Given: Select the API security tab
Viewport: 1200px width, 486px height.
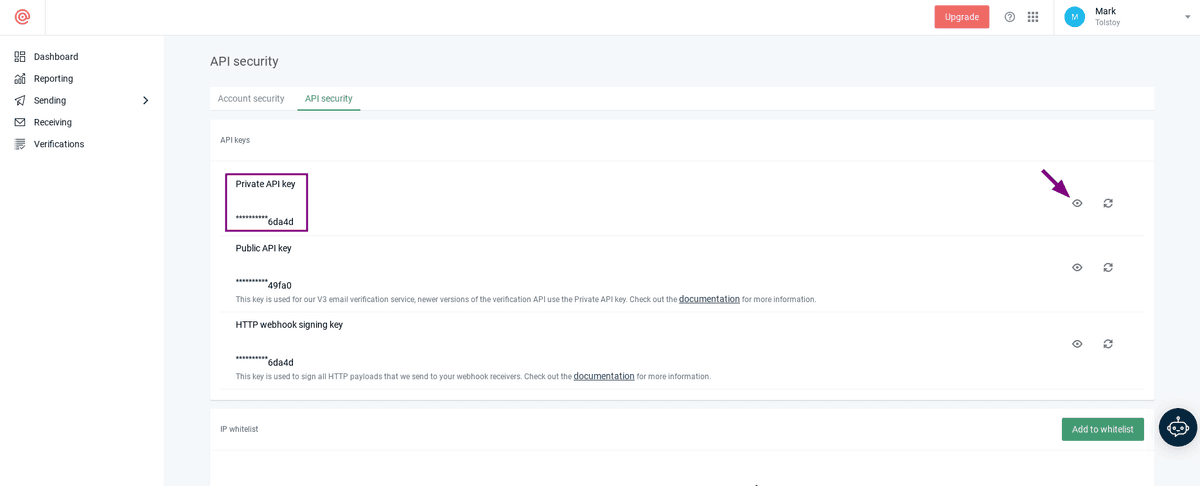Looking at the screenshot, I should pyautogui.click(x=328, y=99).
